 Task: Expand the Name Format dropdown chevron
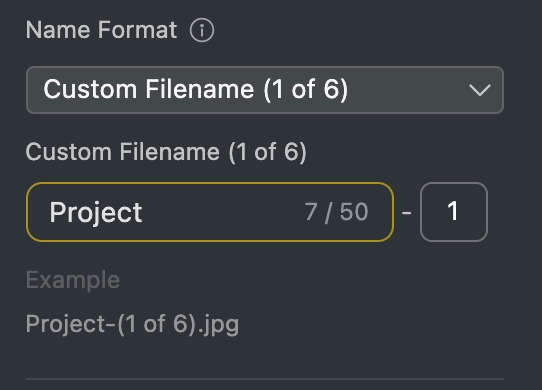tap(480, 90)
